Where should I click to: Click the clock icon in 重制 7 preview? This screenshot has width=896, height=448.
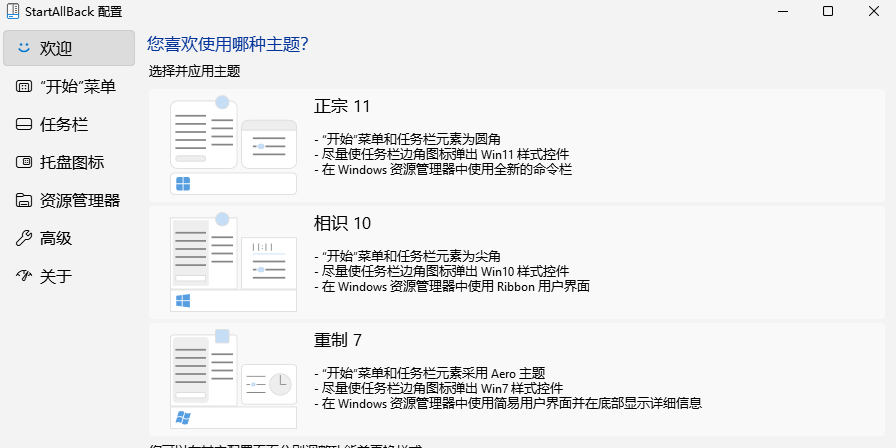click(281, 384)
